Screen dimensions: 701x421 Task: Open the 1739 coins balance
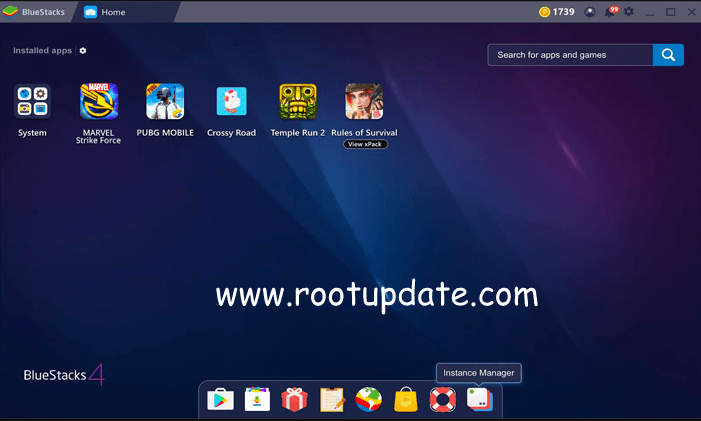[x=557, y=12]
